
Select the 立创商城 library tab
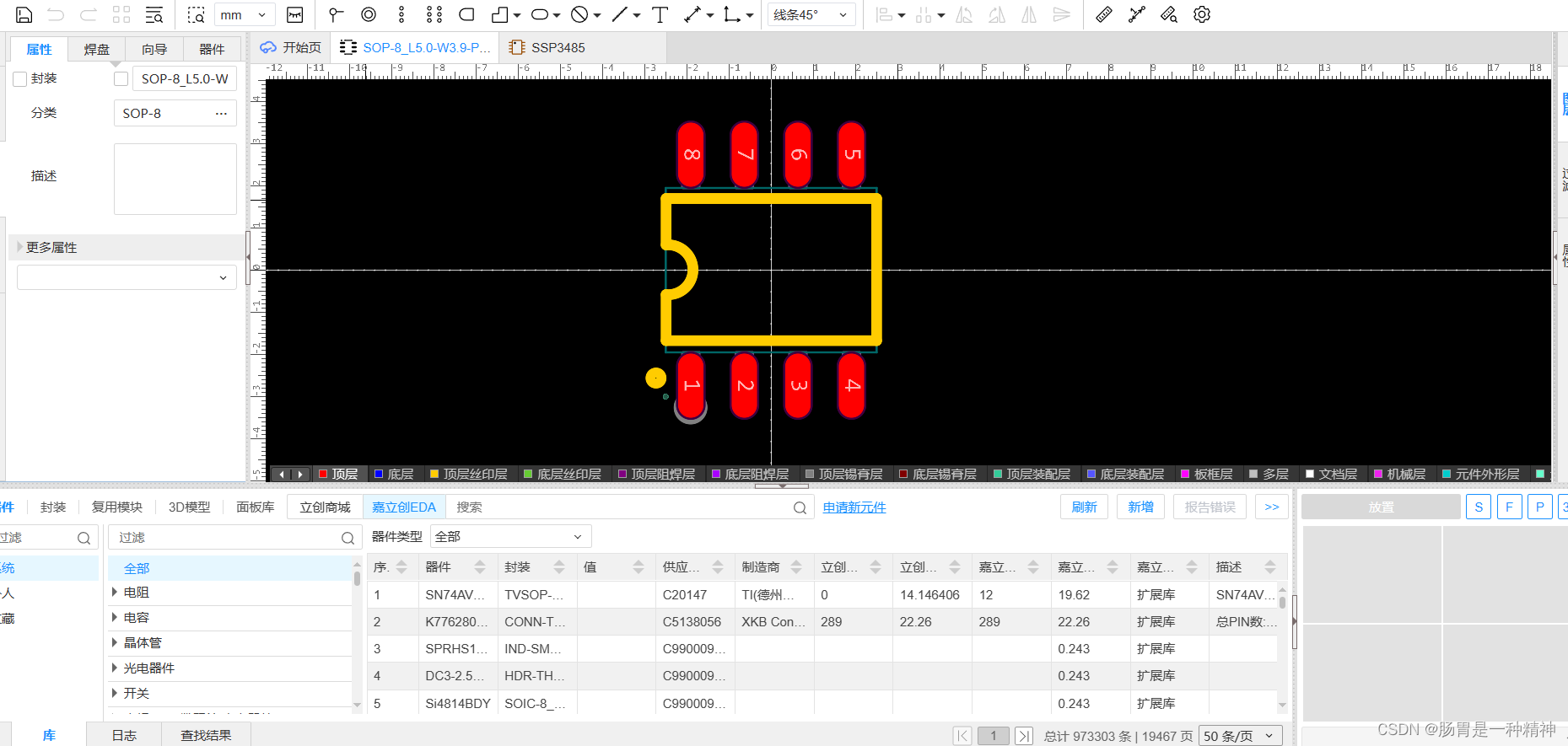pyautogui.click(x=325, y=507)
